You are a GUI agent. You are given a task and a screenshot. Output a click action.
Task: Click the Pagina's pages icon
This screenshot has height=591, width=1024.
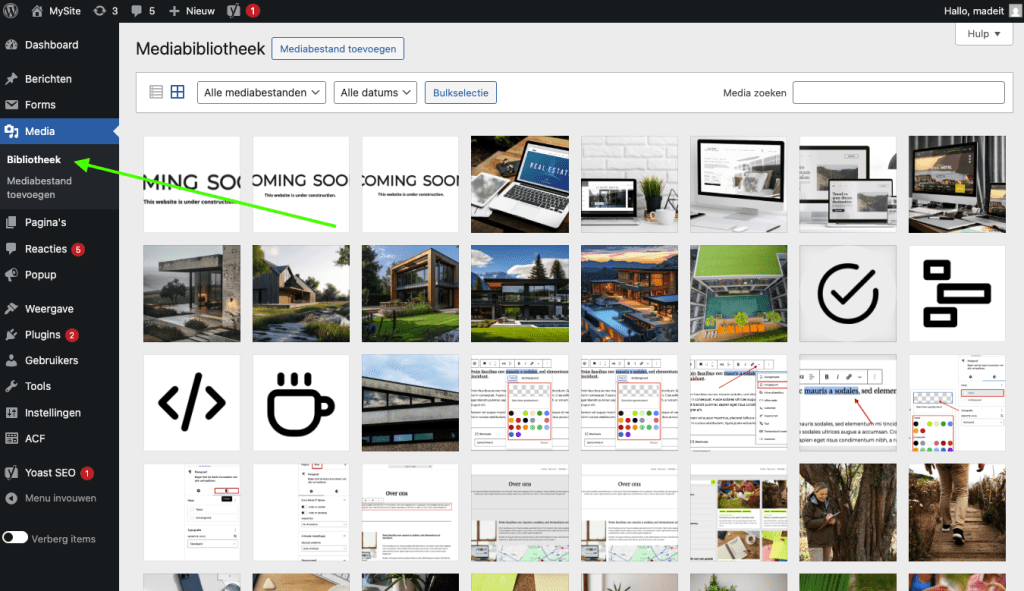coord(11,222)
